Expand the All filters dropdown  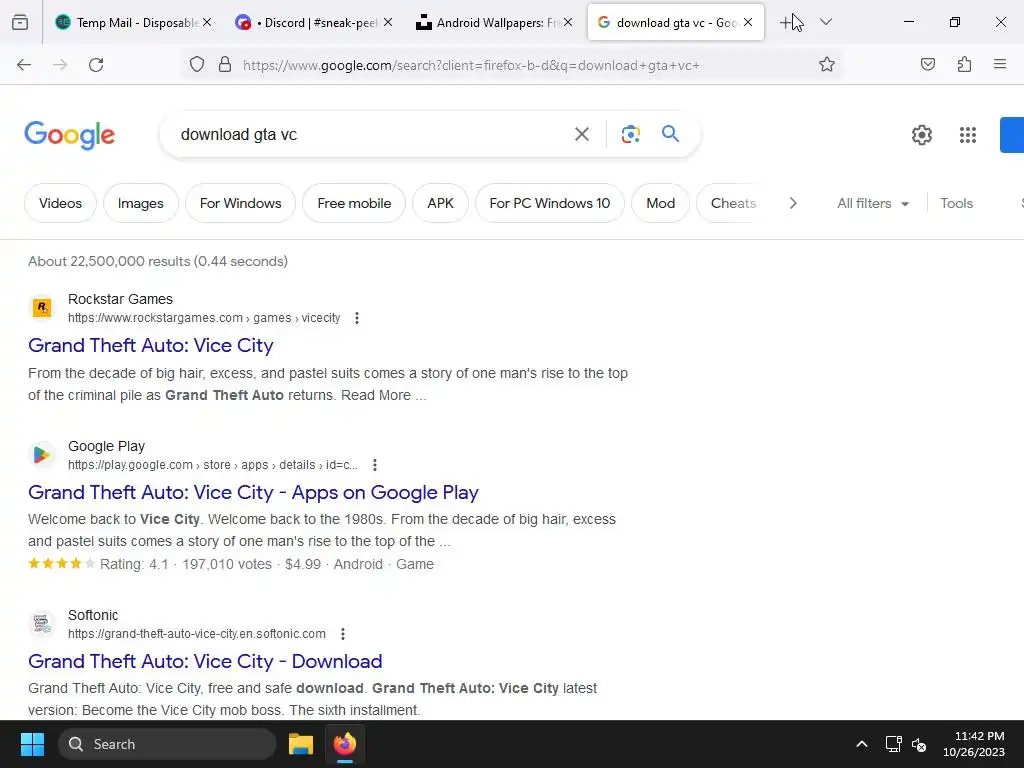coord(873,203)
